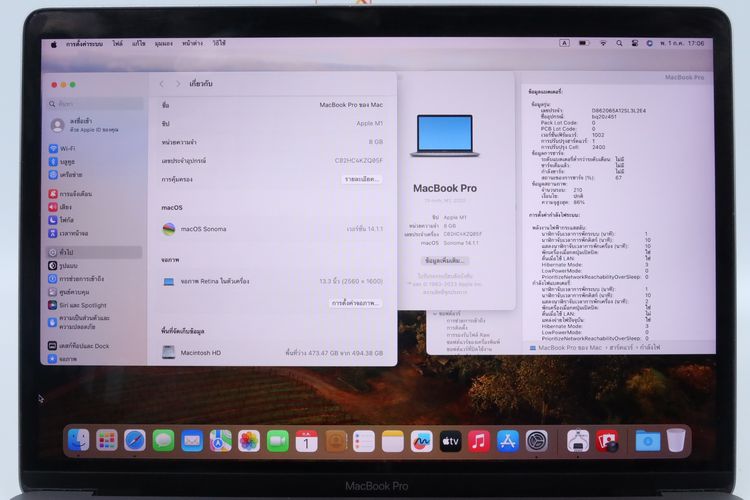Open the Trash in the Dock

[x=676, y=441]
